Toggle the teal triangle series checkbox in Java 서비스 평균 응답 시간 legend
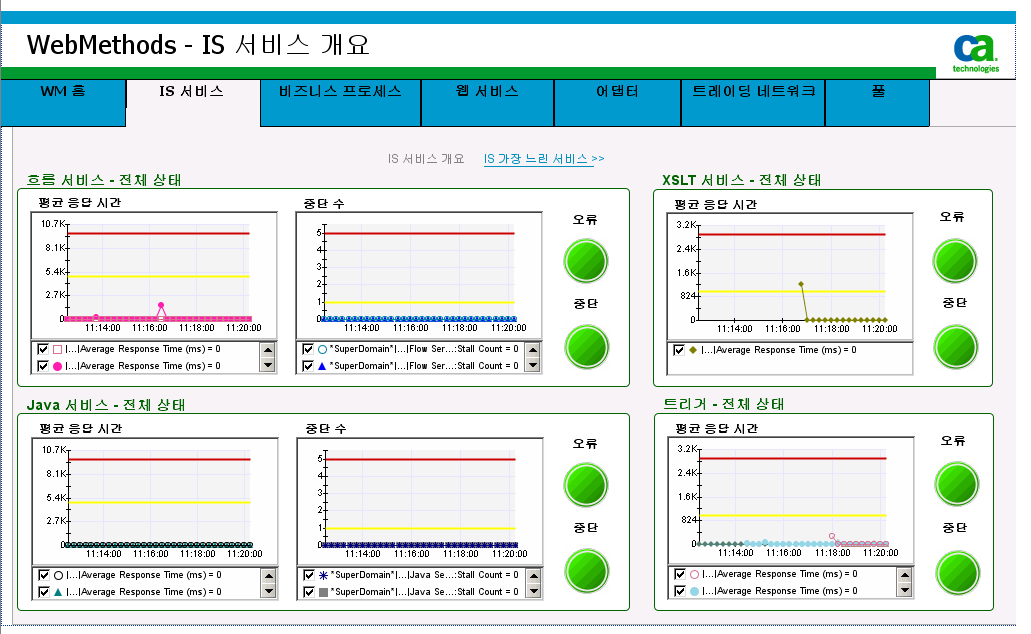This screenshot has width=1031, height=634. pyautogui.click(x=43, y=593)
